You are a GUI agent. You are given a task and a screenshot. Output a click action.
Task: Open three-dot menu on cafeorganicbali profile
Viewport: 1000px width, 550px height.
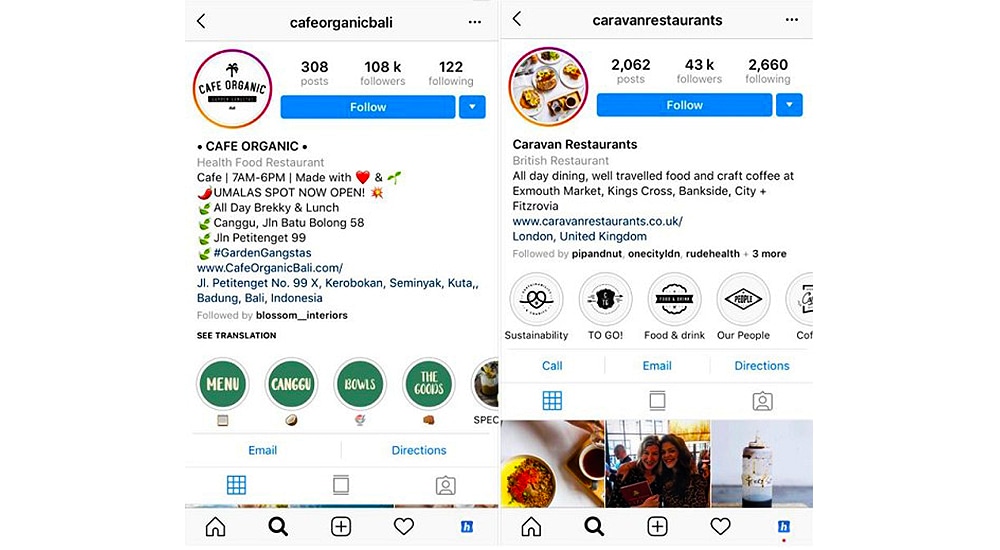pyautogui.click(x=474, y=22)
